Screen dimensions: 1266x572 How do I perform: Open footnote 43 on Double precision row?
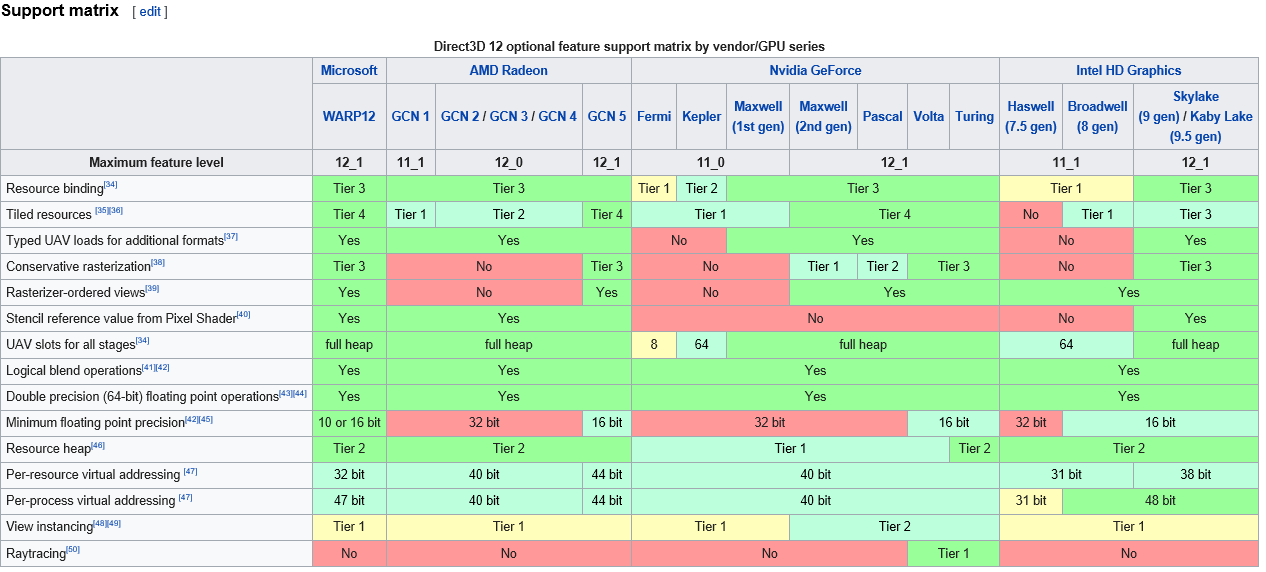click(286, 393)
